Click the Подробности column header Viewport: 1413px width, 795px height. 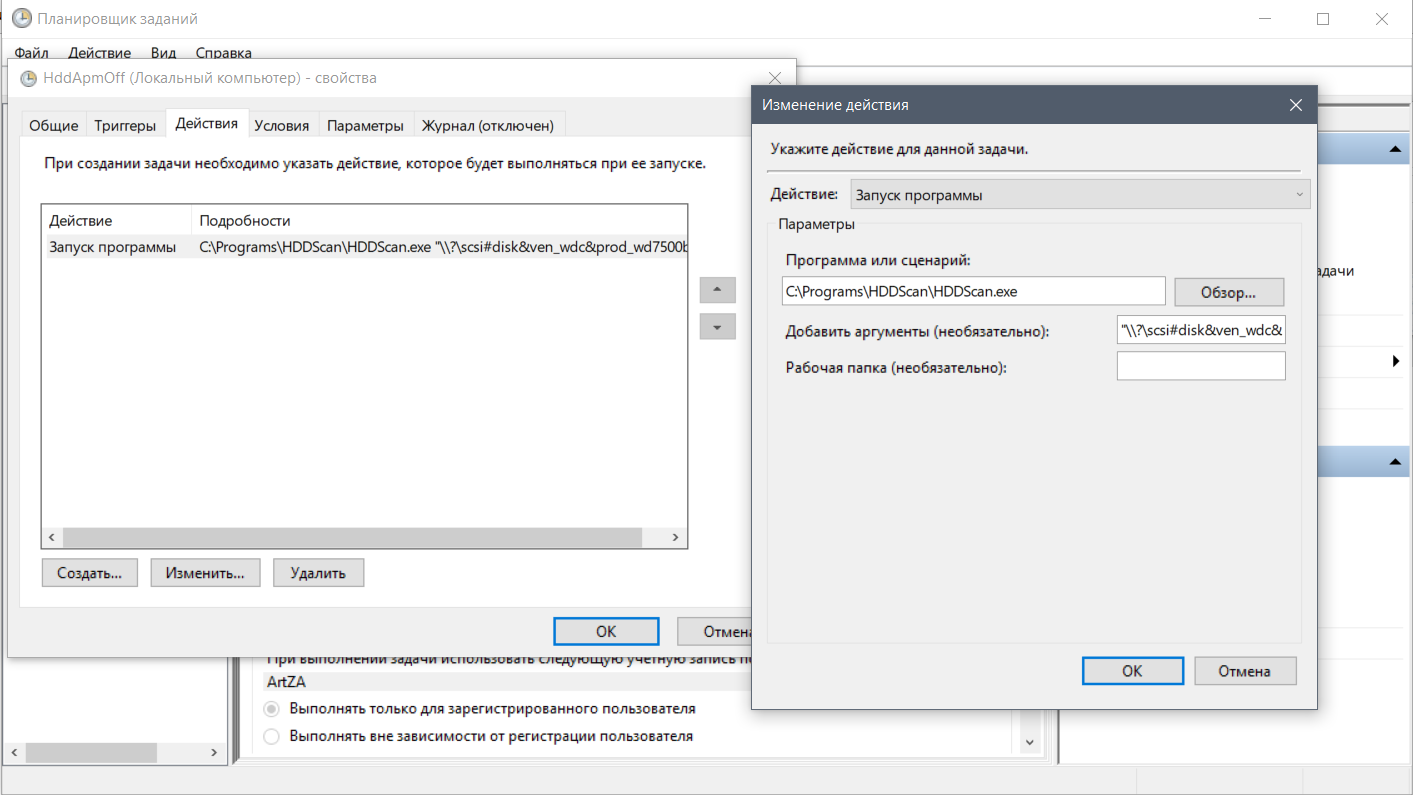pyautogui.click(x=440, y=220)
